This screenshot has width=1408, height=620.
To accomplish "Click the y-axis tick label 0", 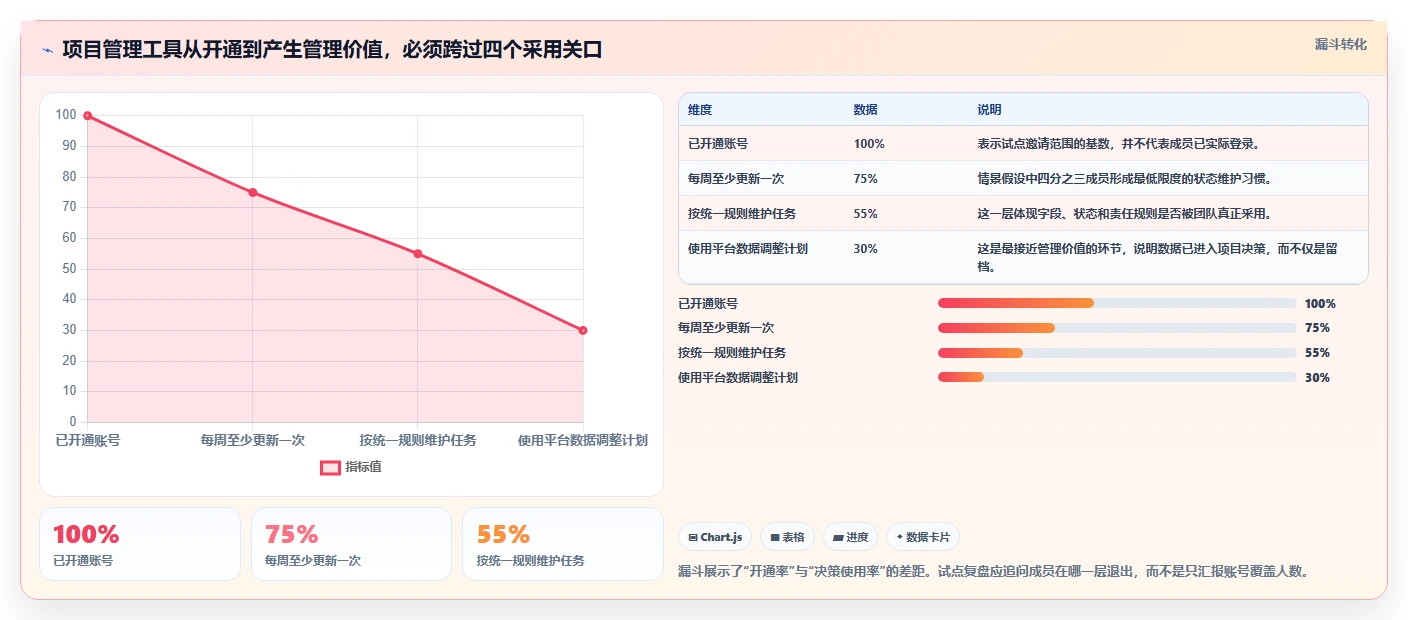I will (73, 422).
